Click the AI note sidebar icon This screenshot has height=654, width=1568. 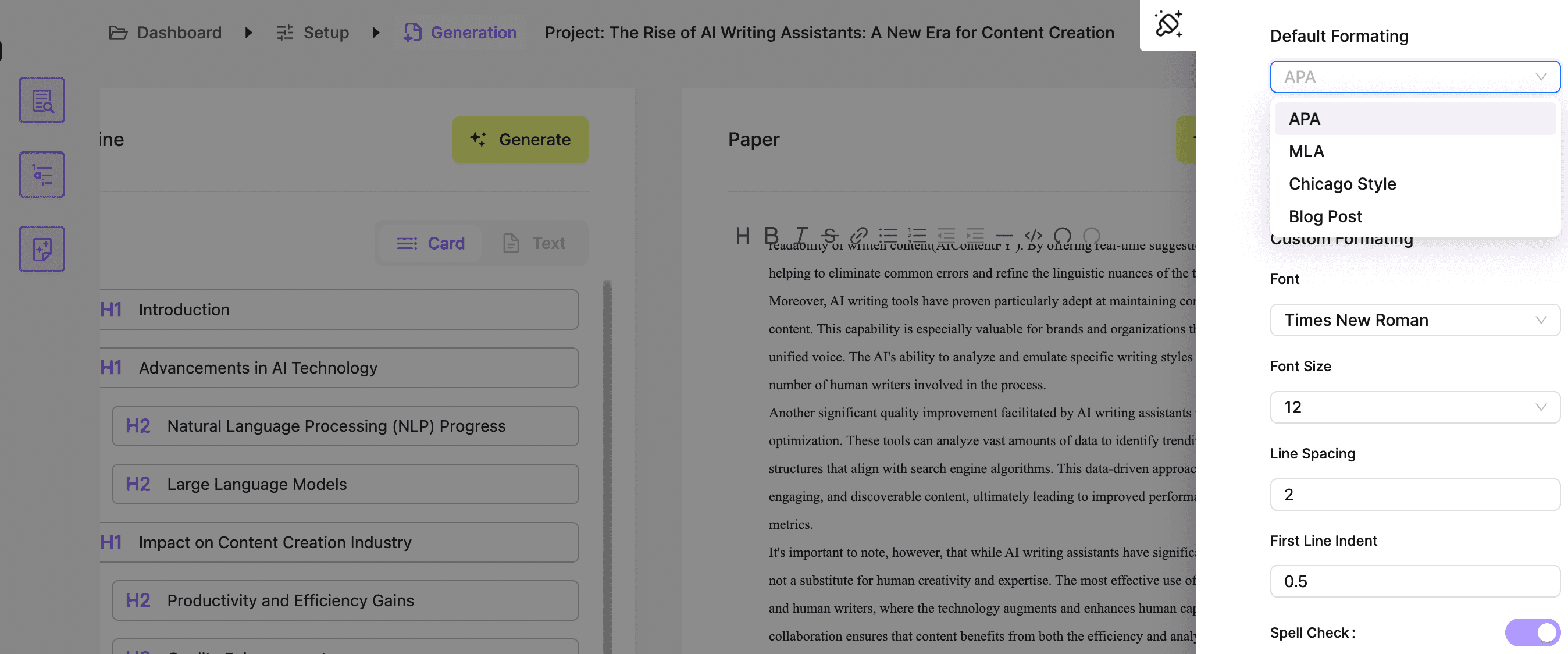pyautogui.click(x=41, y=249)
